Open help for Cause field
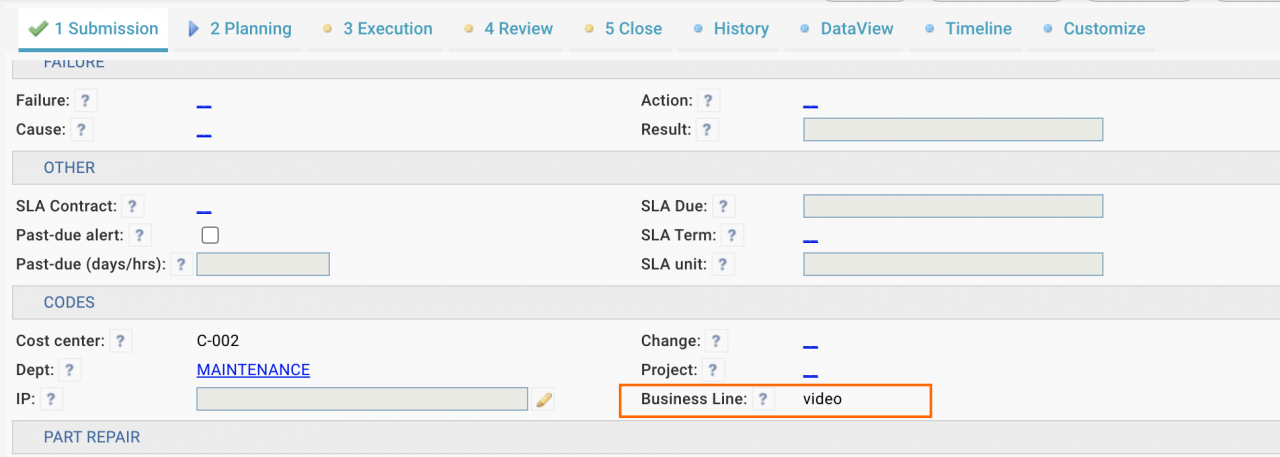The height and width of the screenshot is (457, 1280). [x=82, y=130]
